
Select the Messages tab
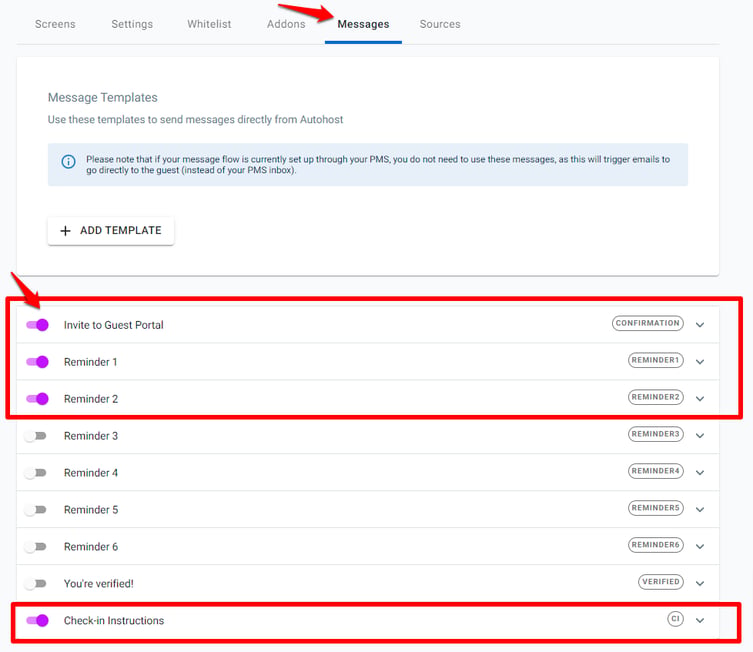(363, 24)
